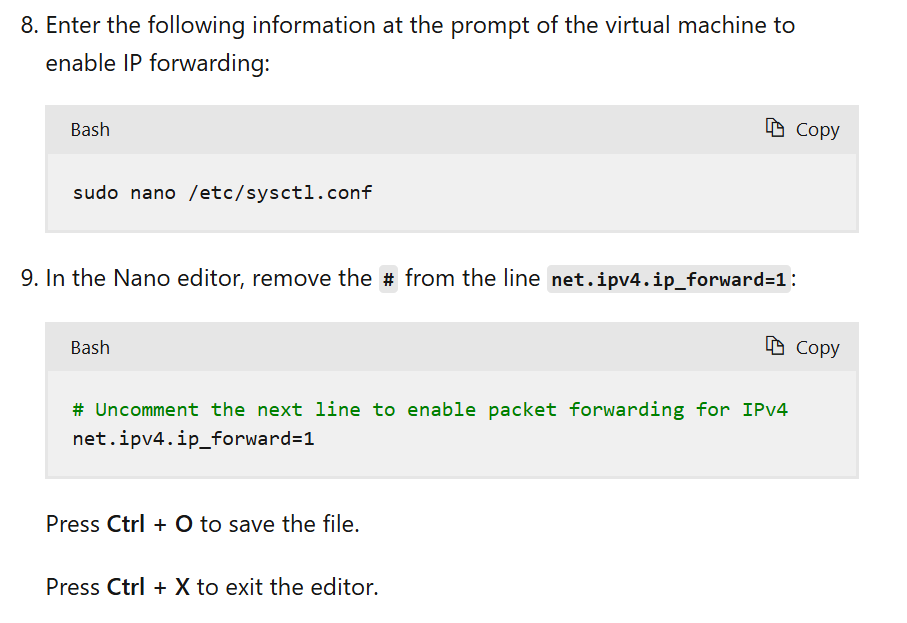
Task: Click the second Bash language label
Action: (90, 348)
